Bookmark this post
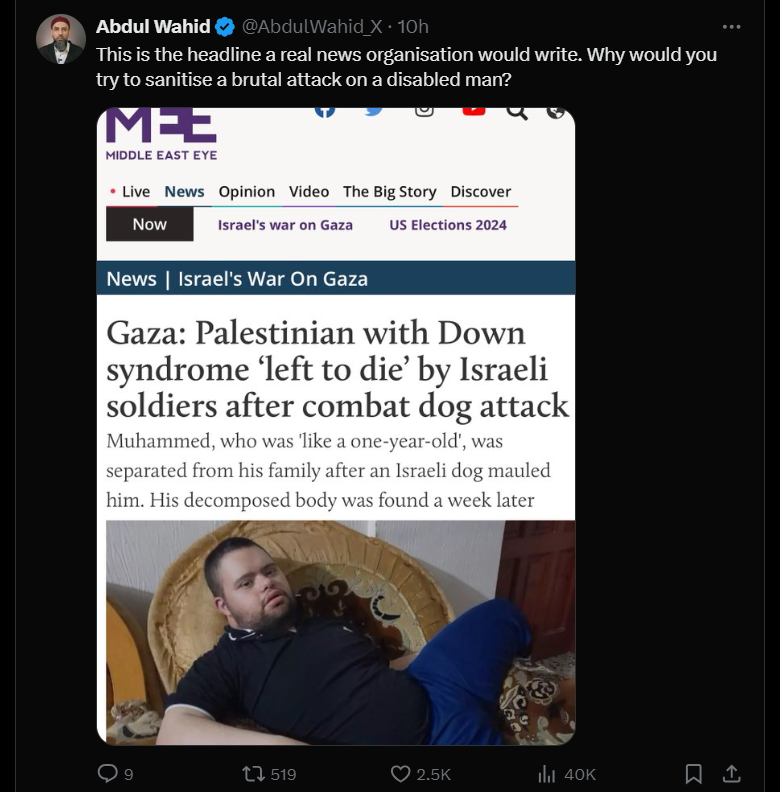The image size is (780, 792). [x=693, y=773]
